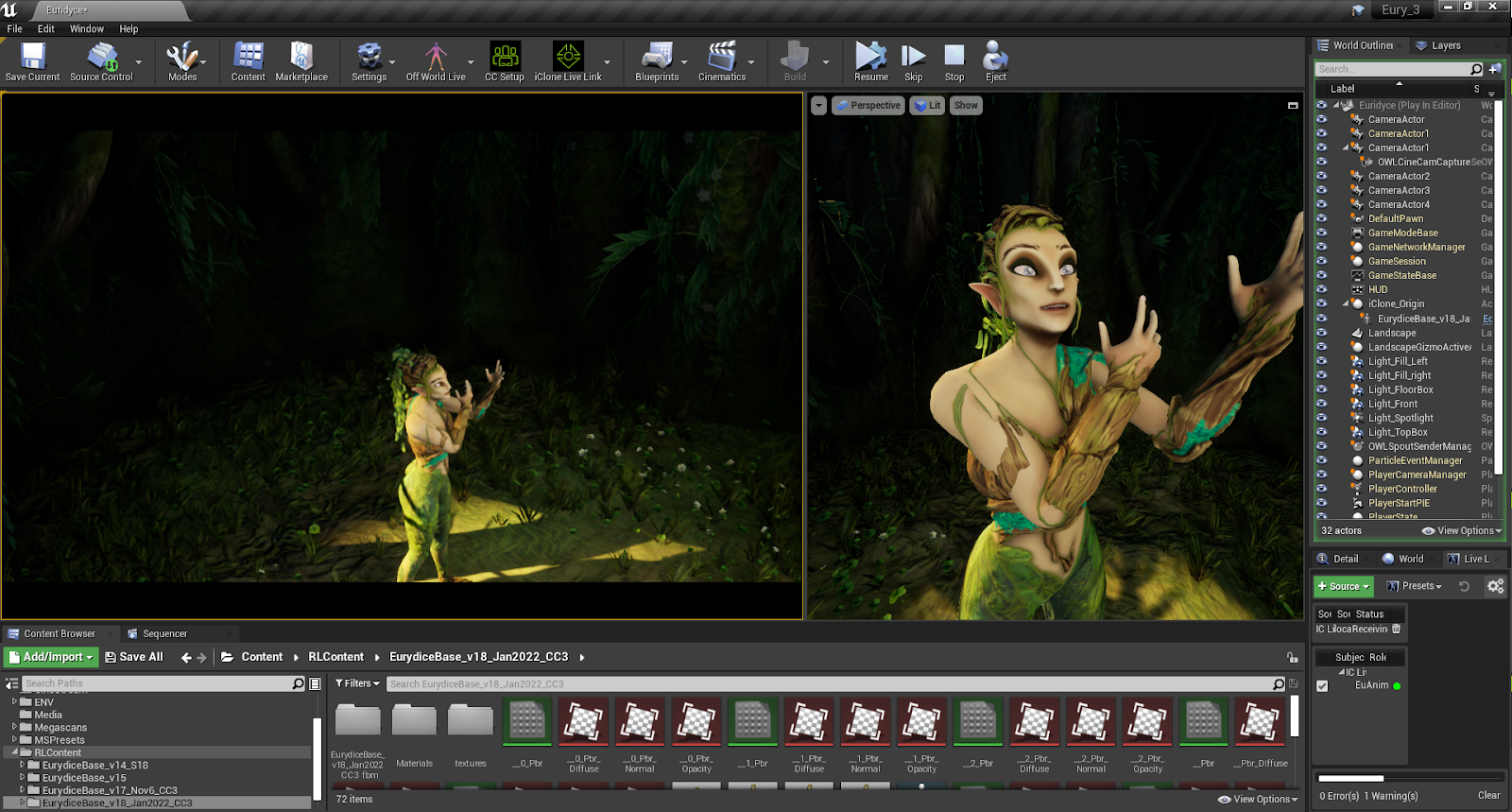
Task: Click the Show button in viewport
Action: [x=966, y=106]
